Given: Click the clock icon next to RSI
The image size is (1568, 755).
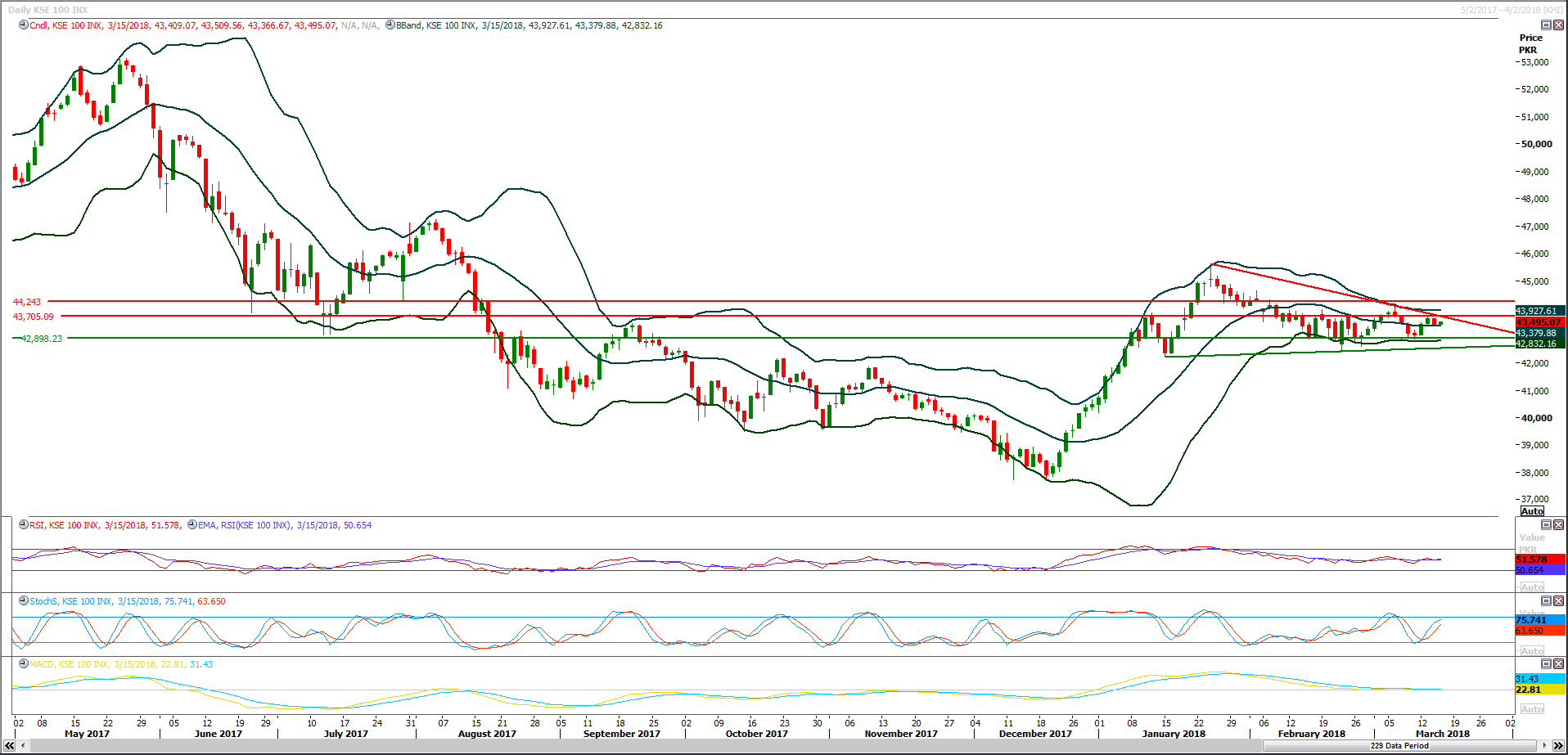Looking at the screenshot, I should 24,525.
